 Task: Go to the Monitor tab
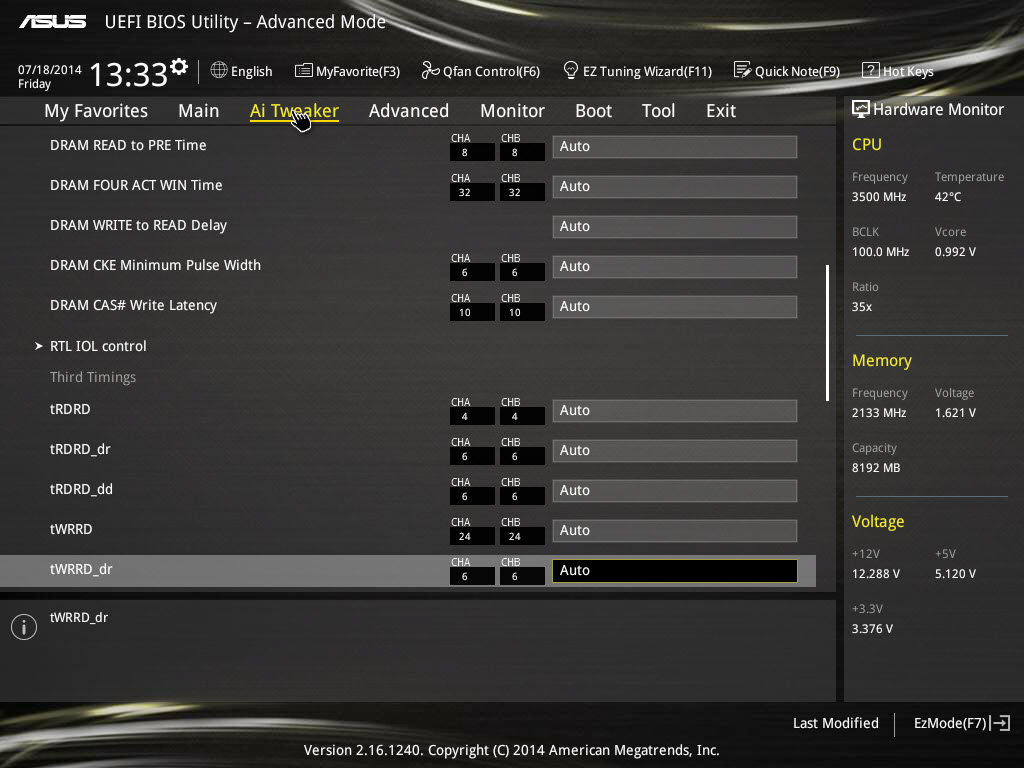pyautogui.click(x=513, y=111)
